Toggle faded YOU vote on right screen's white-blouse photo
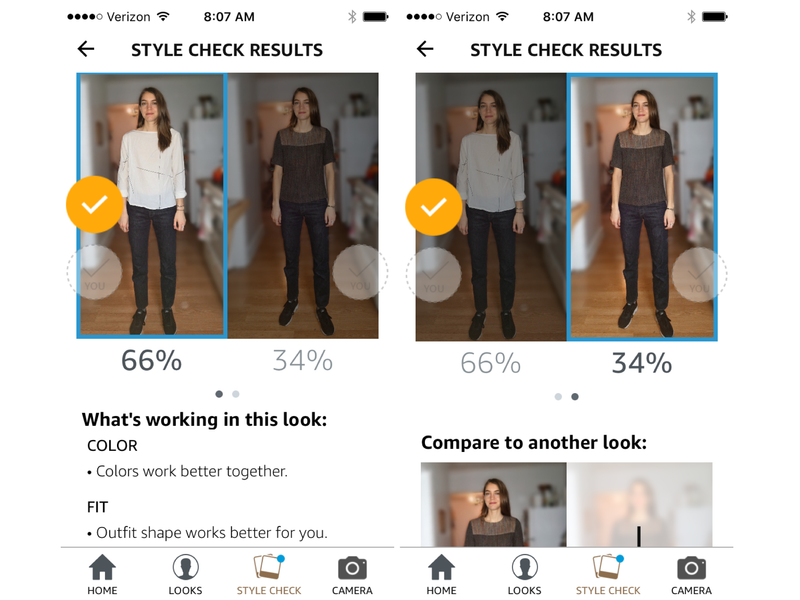 (434, 275)
